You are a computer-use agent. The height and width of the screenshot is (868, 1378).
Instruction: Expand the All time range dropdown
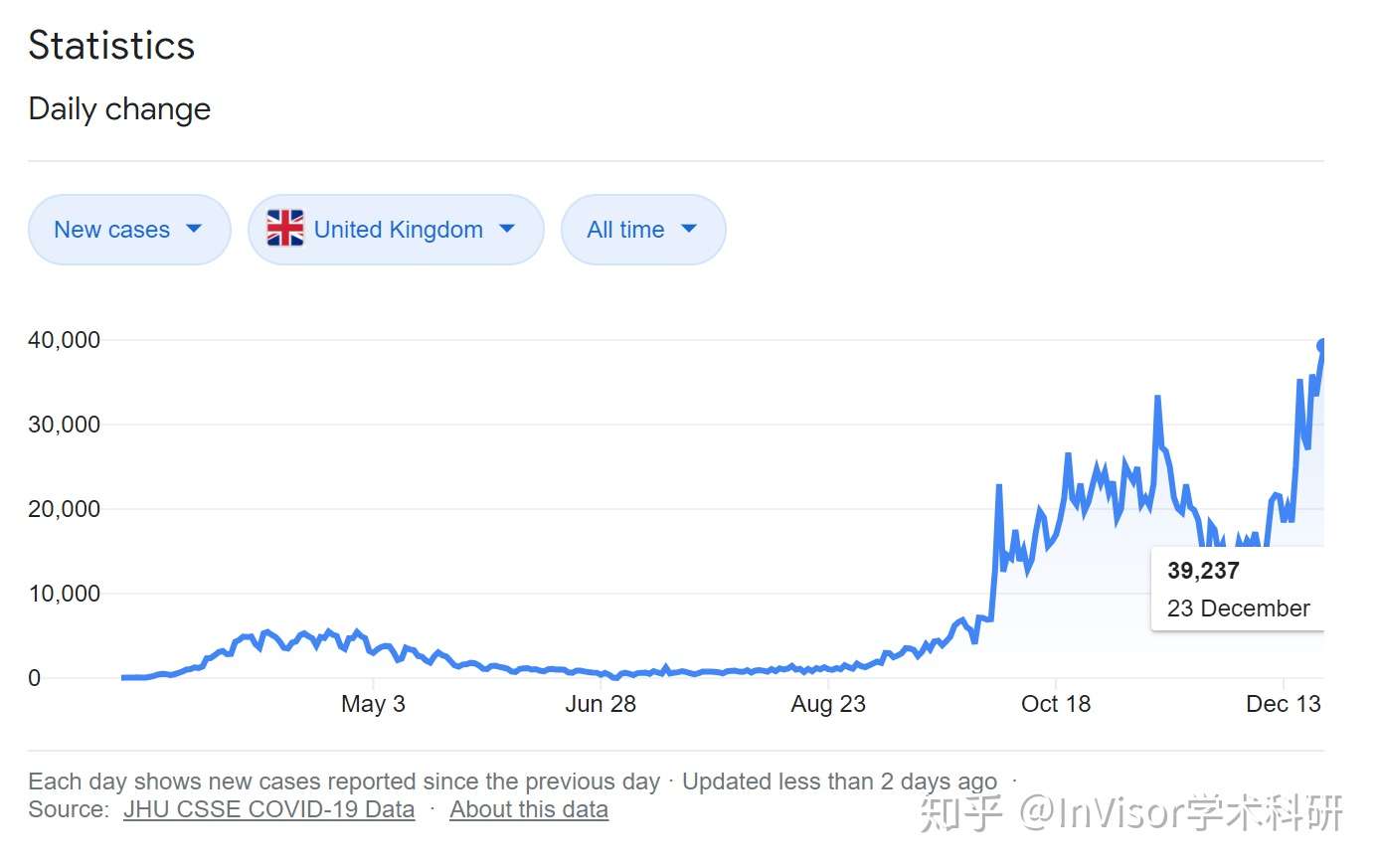[642, 230]
